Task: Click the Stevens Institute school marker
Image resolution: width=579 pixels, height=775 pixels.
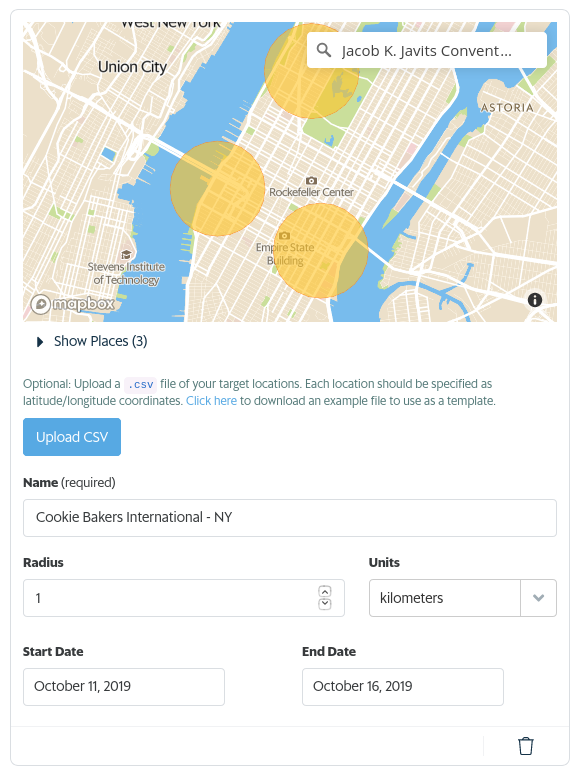Action: point(126,255)
